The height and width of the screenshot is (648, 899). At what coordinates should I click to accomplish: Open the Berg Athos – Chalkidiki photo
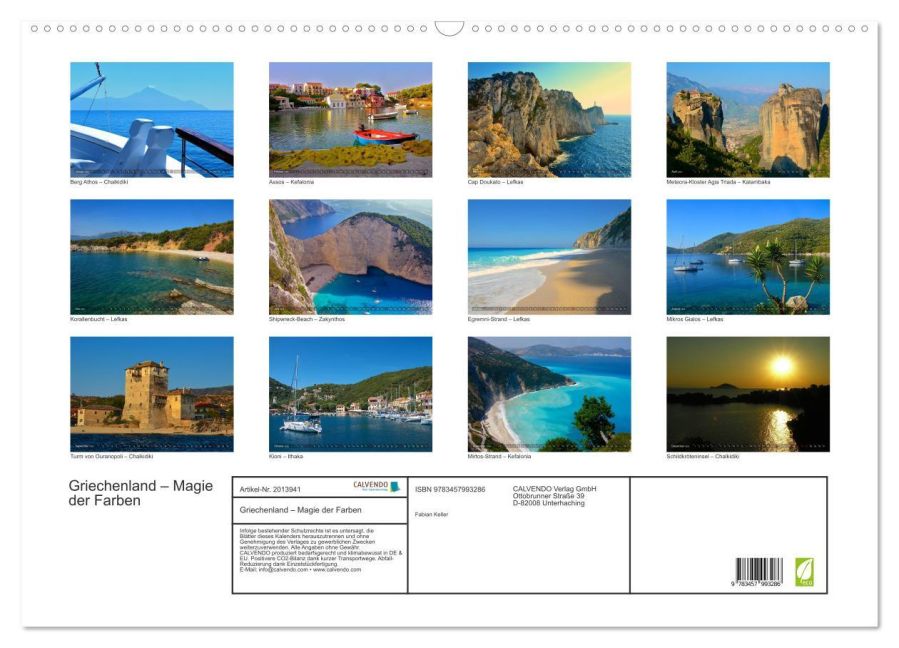pos(150,118)
